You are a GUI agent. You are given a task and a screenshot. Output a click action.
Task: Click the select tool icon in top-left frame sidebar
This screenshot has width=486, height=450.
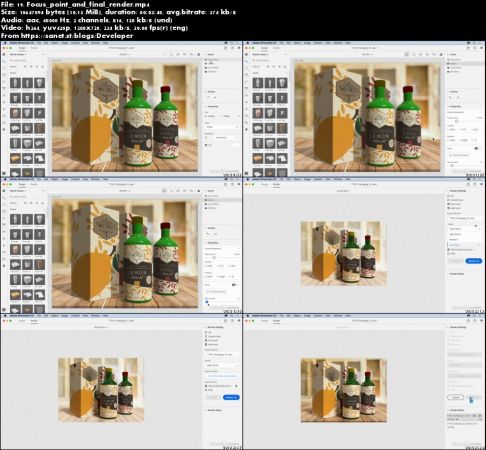coord(4,61)
